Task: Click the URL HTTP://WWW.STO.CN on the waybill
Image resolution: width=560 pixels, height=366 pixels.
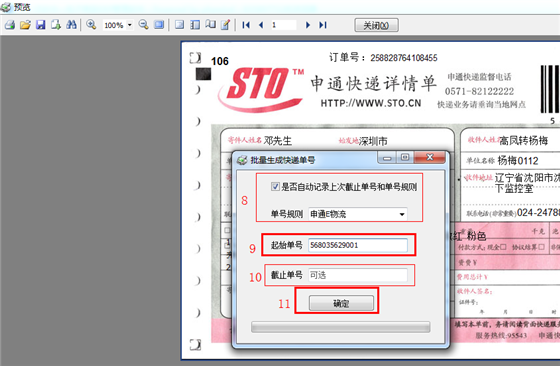Action: (x=371, y=103)
